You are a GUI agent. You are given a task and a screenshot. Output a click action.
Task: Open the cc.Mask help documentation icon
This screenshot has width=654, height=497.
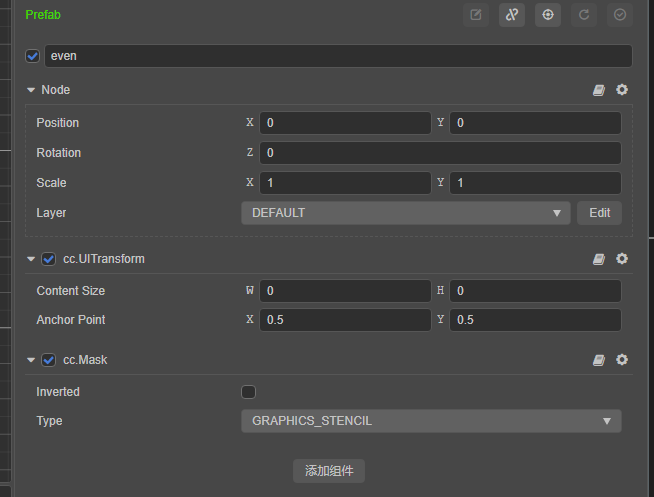pyautogui.click(x=599, y=360)
